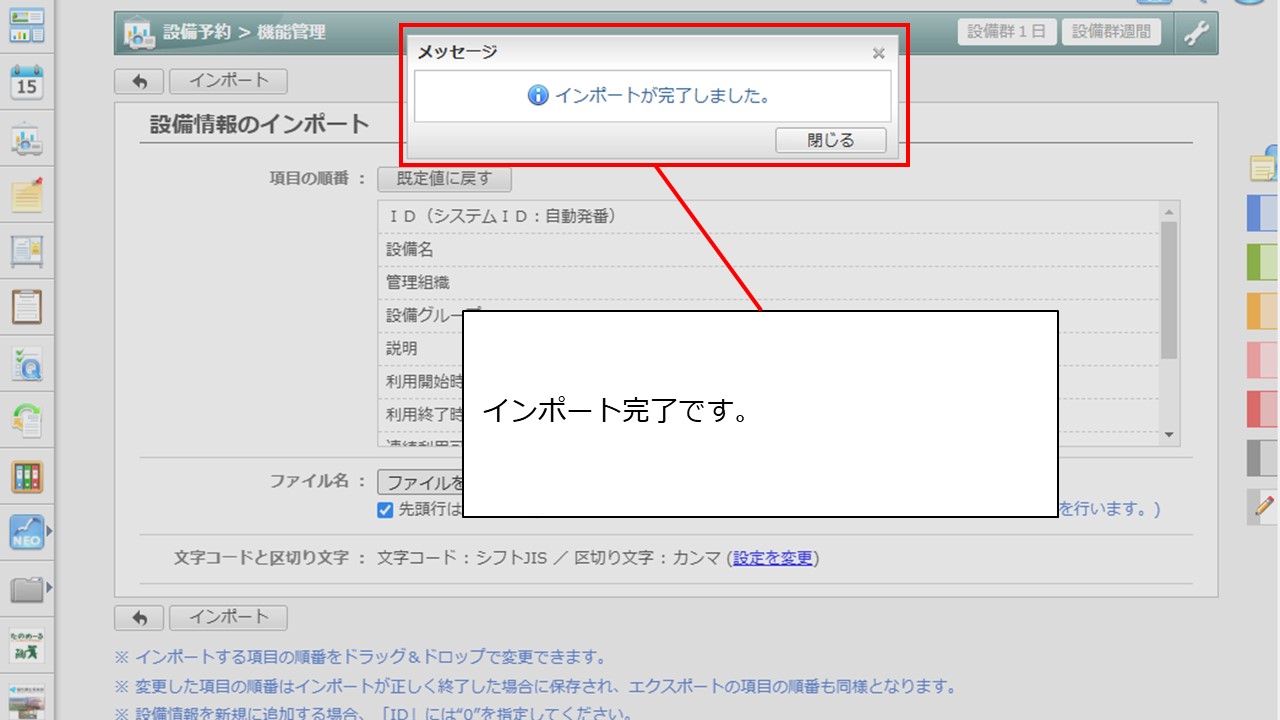
Task: Open the 設定を変更 link
Action: coord(772,558)
